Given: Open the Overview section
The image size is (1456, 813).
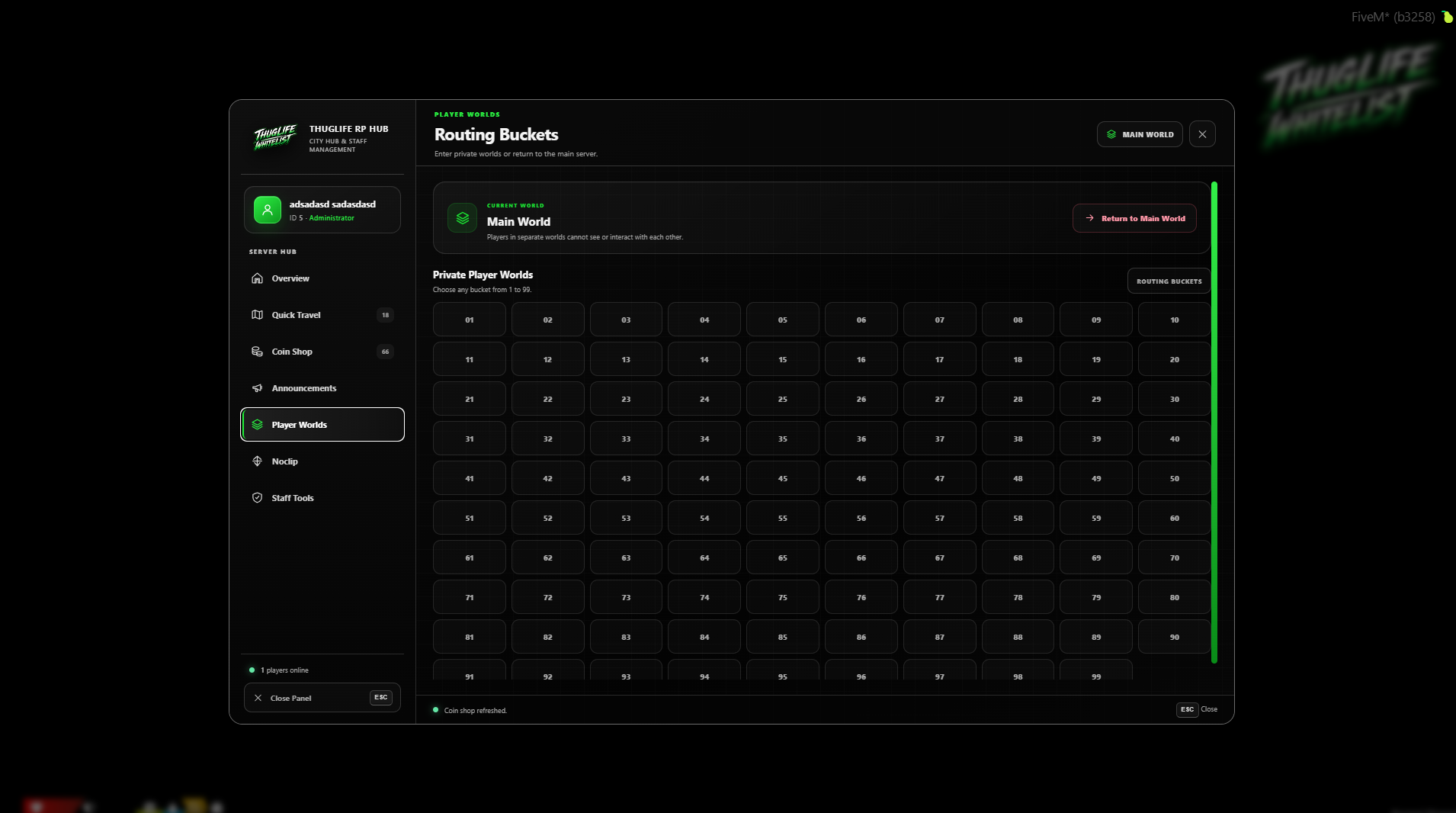Looking at the screenshot, I should coord(322,278).
